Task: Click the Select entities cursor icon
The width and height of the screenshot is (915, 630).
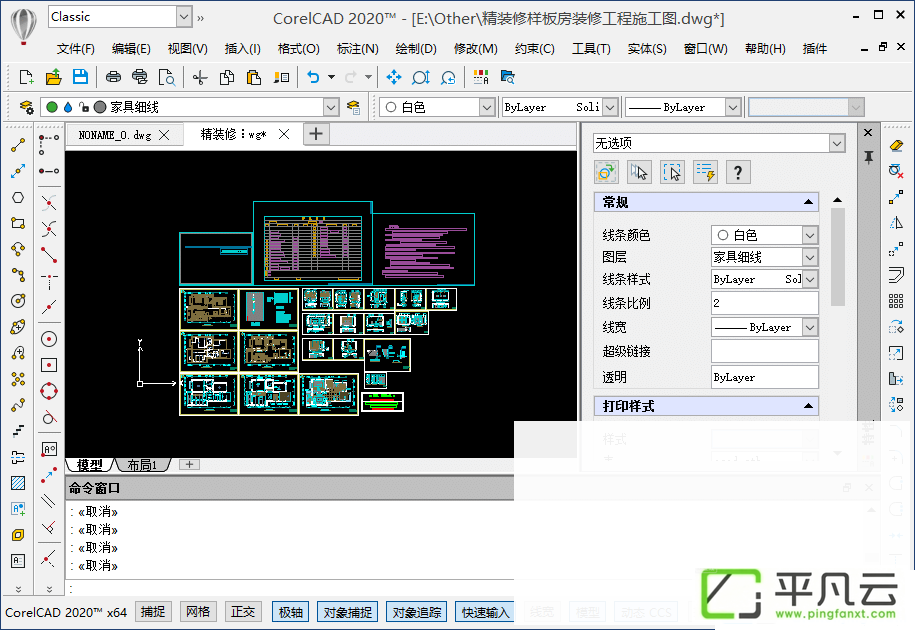Action: coord(640,172)
